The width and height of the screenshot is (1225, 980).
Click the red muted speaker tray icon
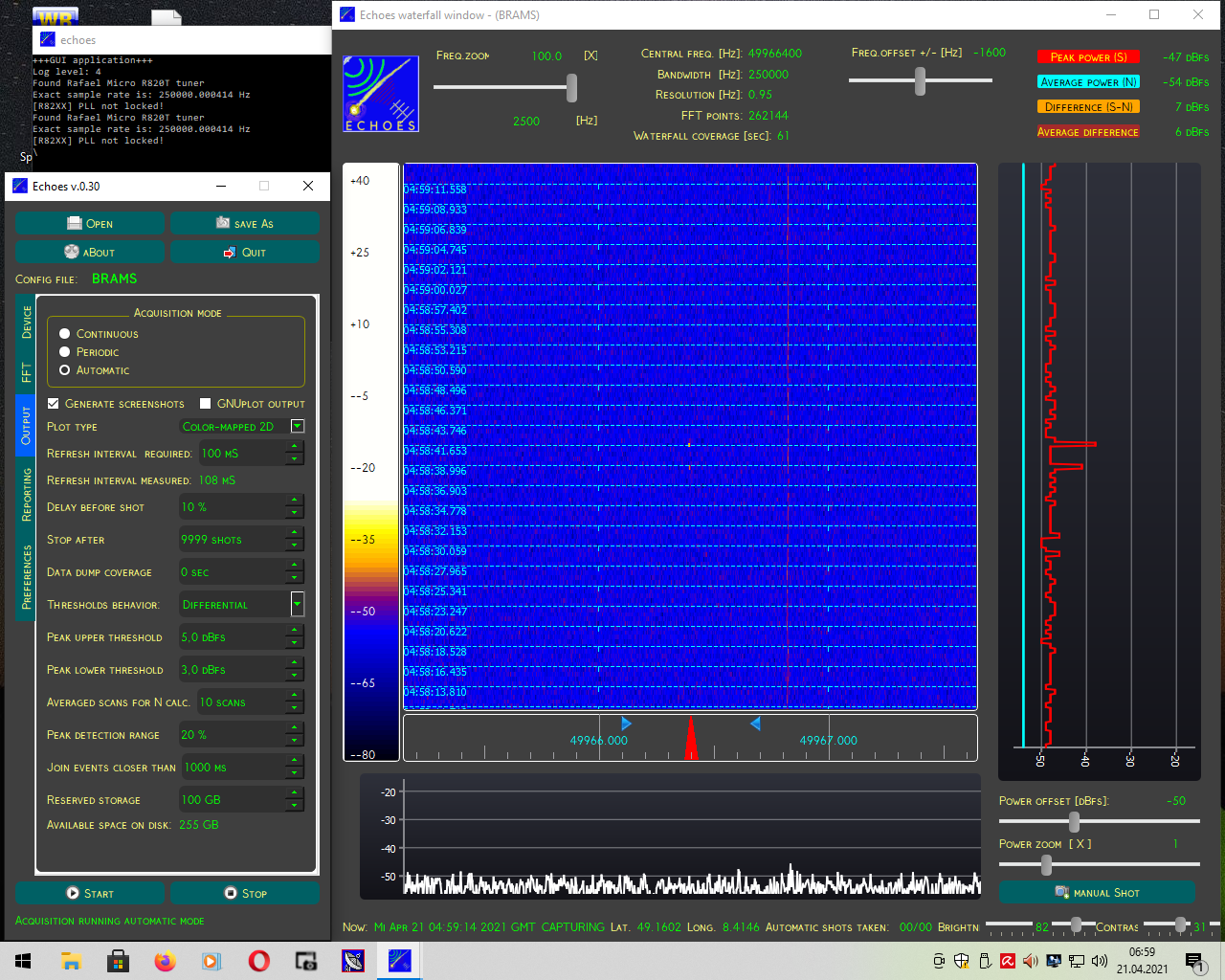[x=1031, y=961]
